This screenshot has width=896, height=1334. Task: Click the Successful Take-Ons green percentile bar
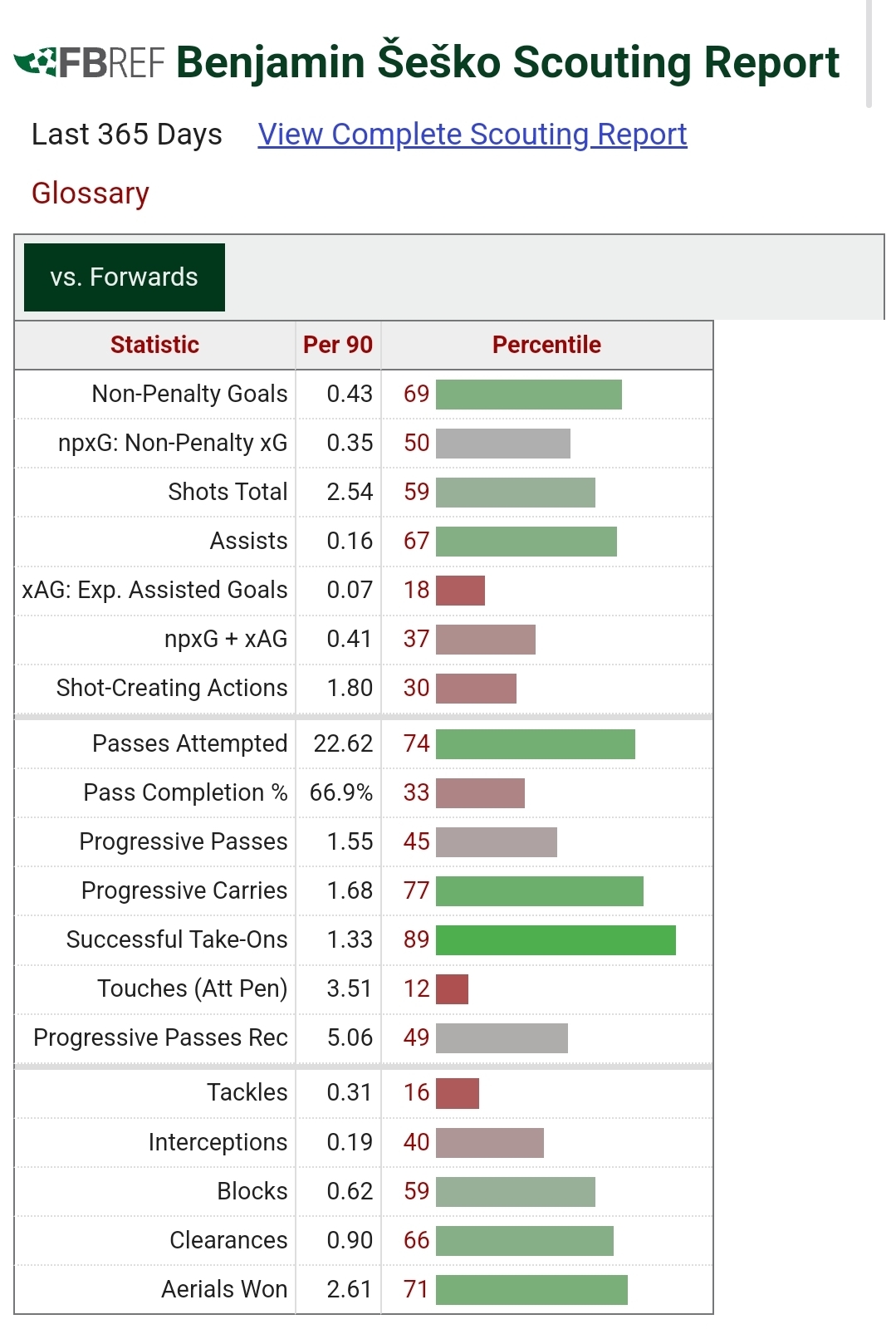point(556,939)
